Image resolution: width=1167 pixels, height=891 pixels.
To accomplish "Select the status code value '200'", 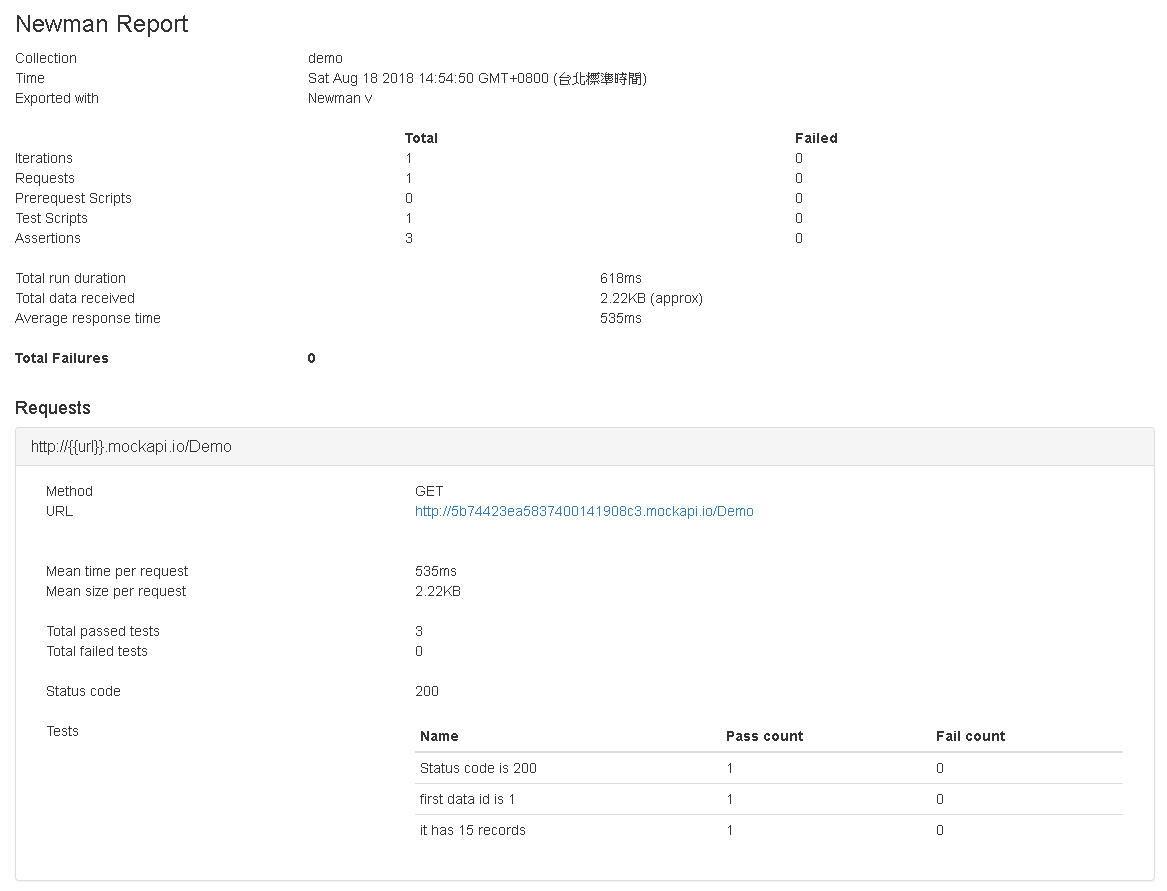I will click(426, 692).
